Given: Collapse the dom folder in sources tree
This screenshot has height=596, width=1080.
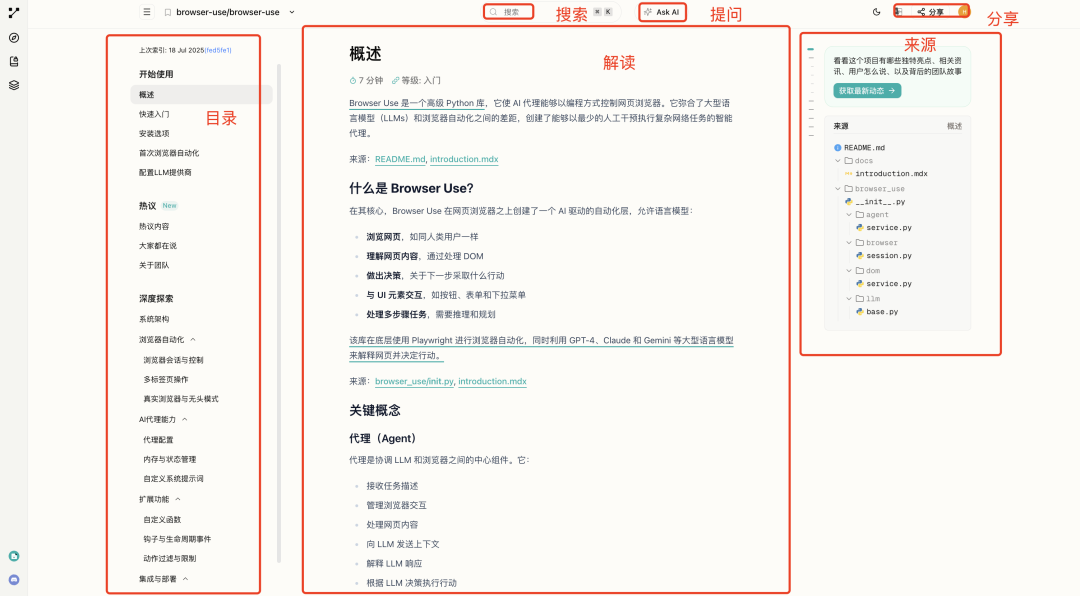Looking at the screenshot, I should pos(849,271).
